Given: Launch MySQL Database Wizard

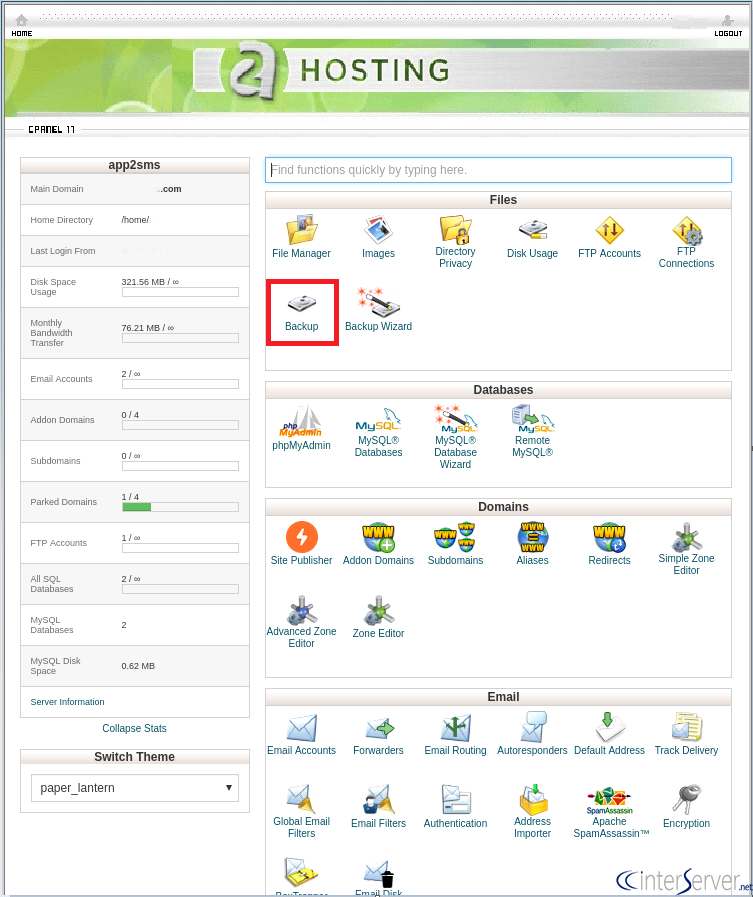Looking at the screenshot, I should [455, 438].
